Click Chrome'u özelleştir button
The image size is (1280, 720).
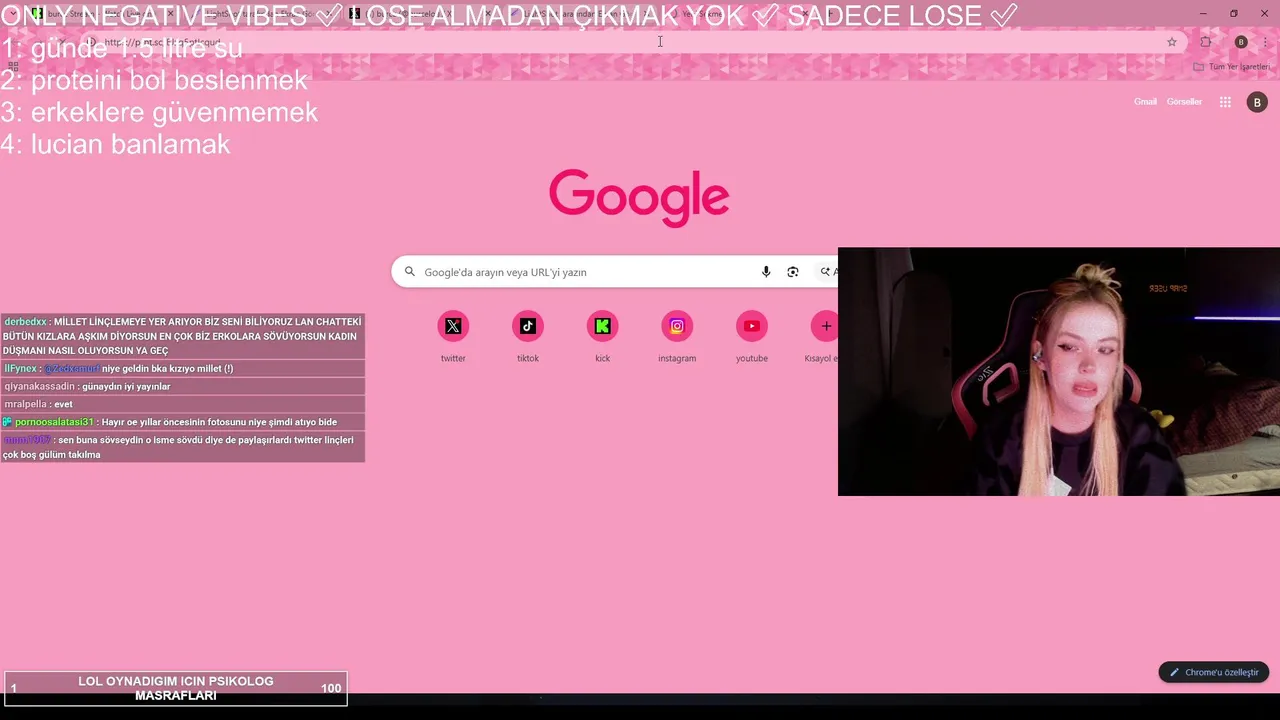pyautogui.click(x=1214, y=672)
